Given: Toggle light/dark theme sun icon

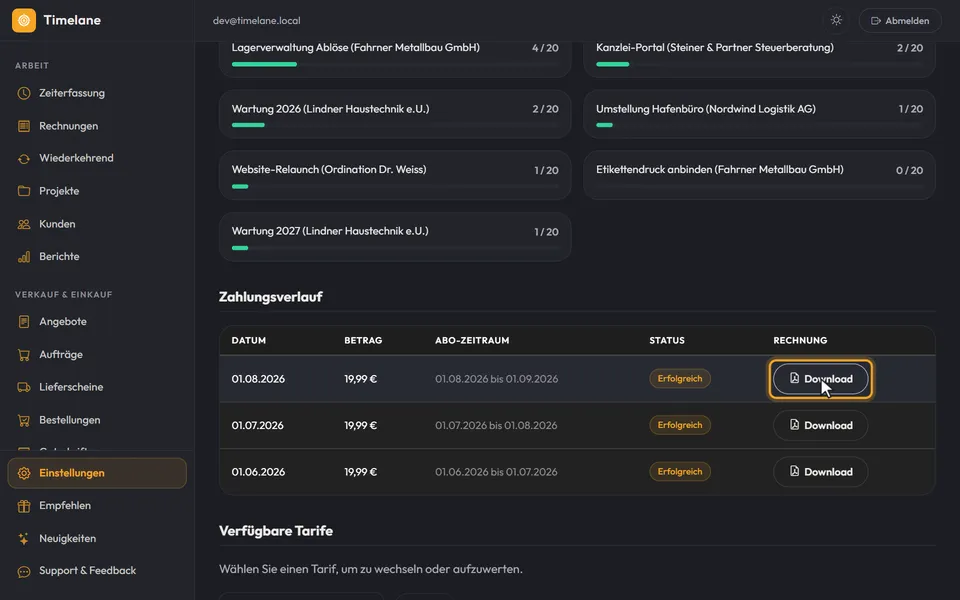Looking at the screenshot, I should pyautogui.click(x=836, y=20).
